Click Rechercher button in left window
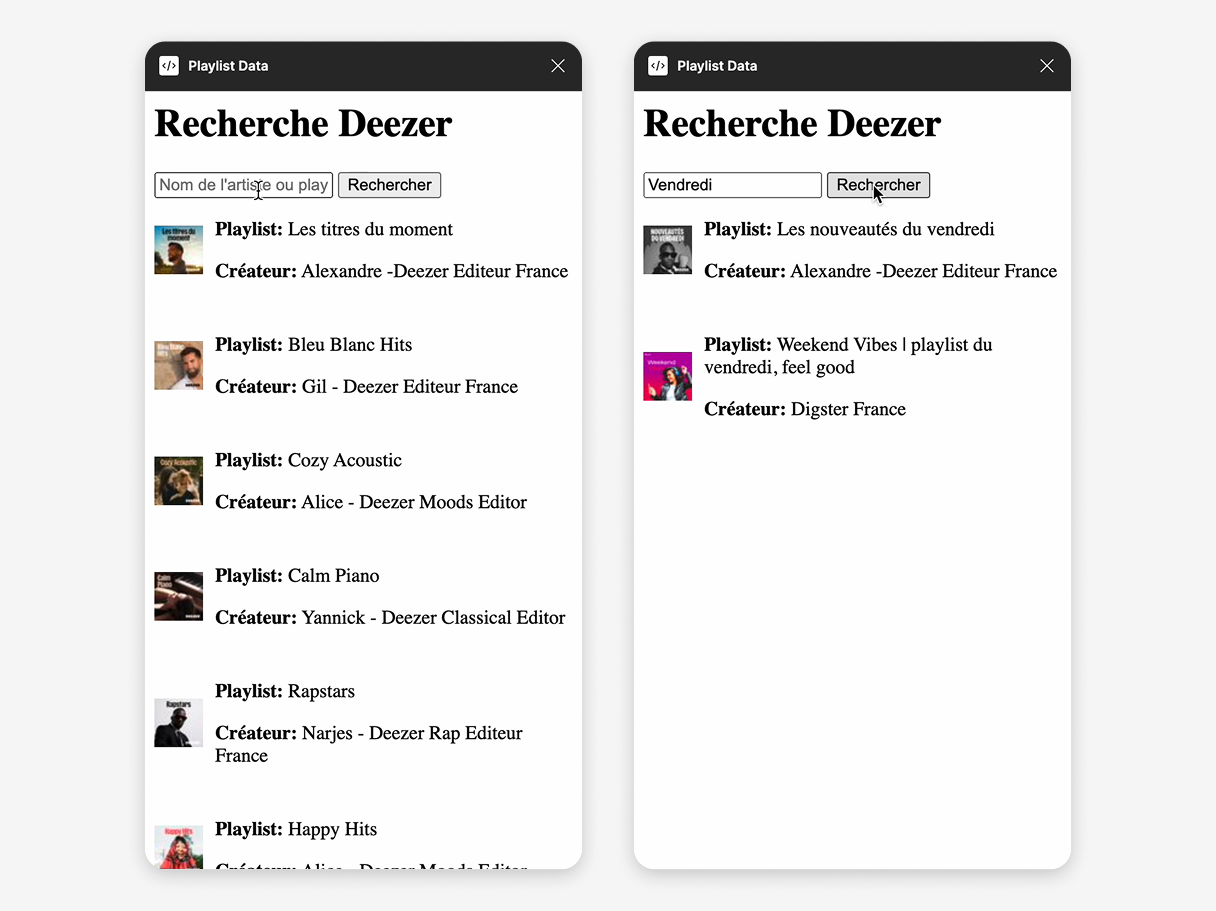 [389, 185]
